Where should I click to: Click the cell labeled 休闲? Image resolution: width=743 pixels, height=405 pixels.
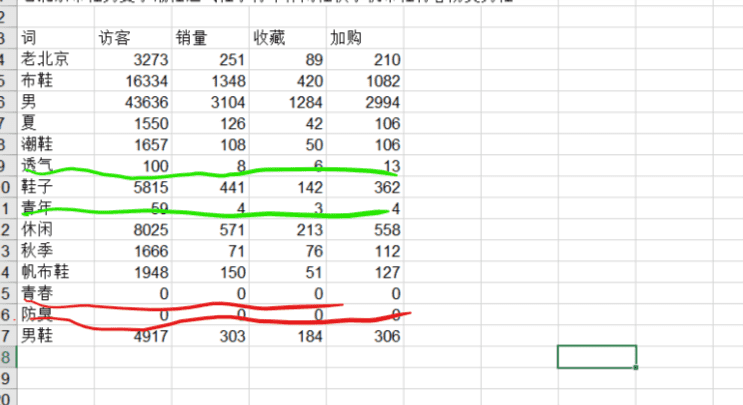pyautogui.click(x=56, y=230)
